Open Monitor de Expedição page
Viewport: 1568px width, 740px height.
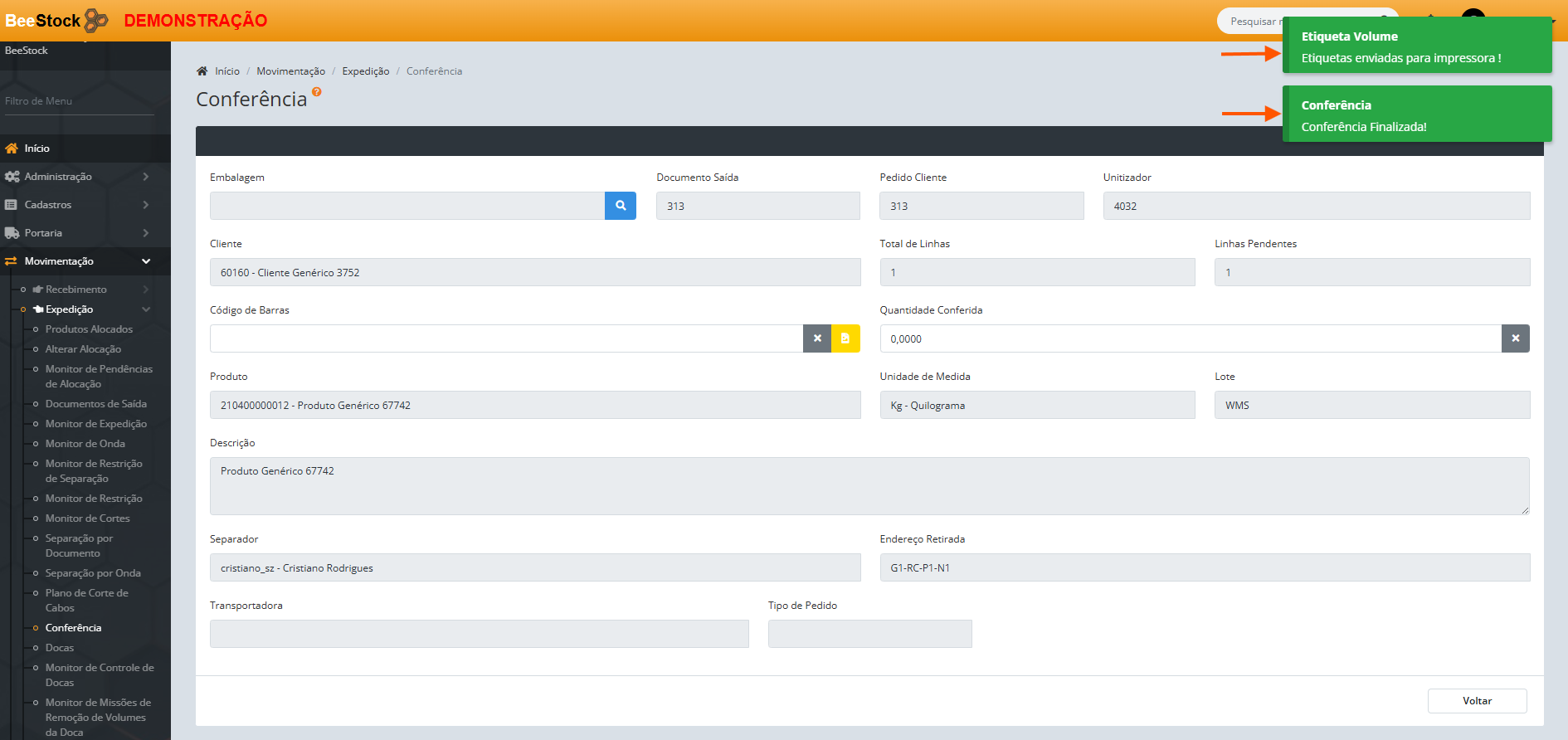96,424
